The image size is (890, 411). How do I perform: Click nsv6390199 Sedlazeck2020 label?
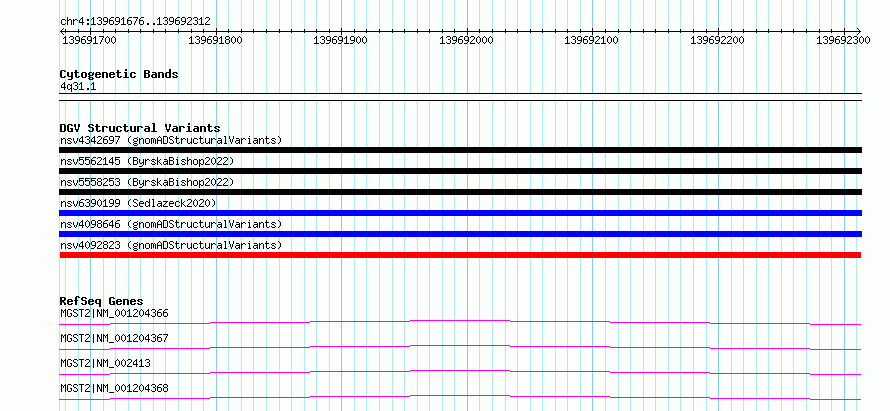click(138, 203)
